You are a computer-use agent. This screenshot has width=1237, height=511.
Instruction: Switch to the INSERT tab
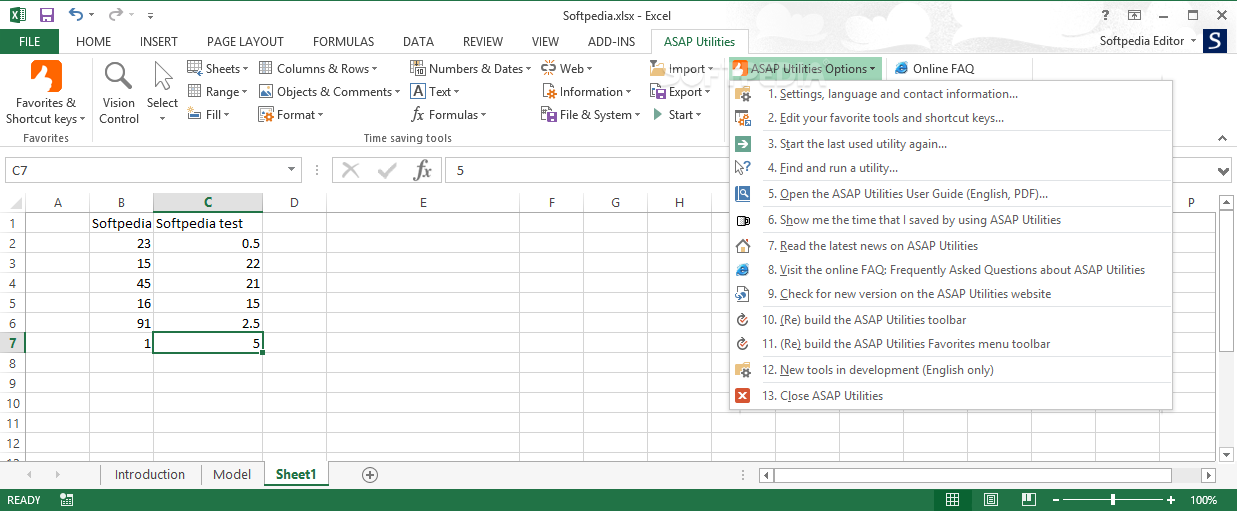(x=159, y=42)
